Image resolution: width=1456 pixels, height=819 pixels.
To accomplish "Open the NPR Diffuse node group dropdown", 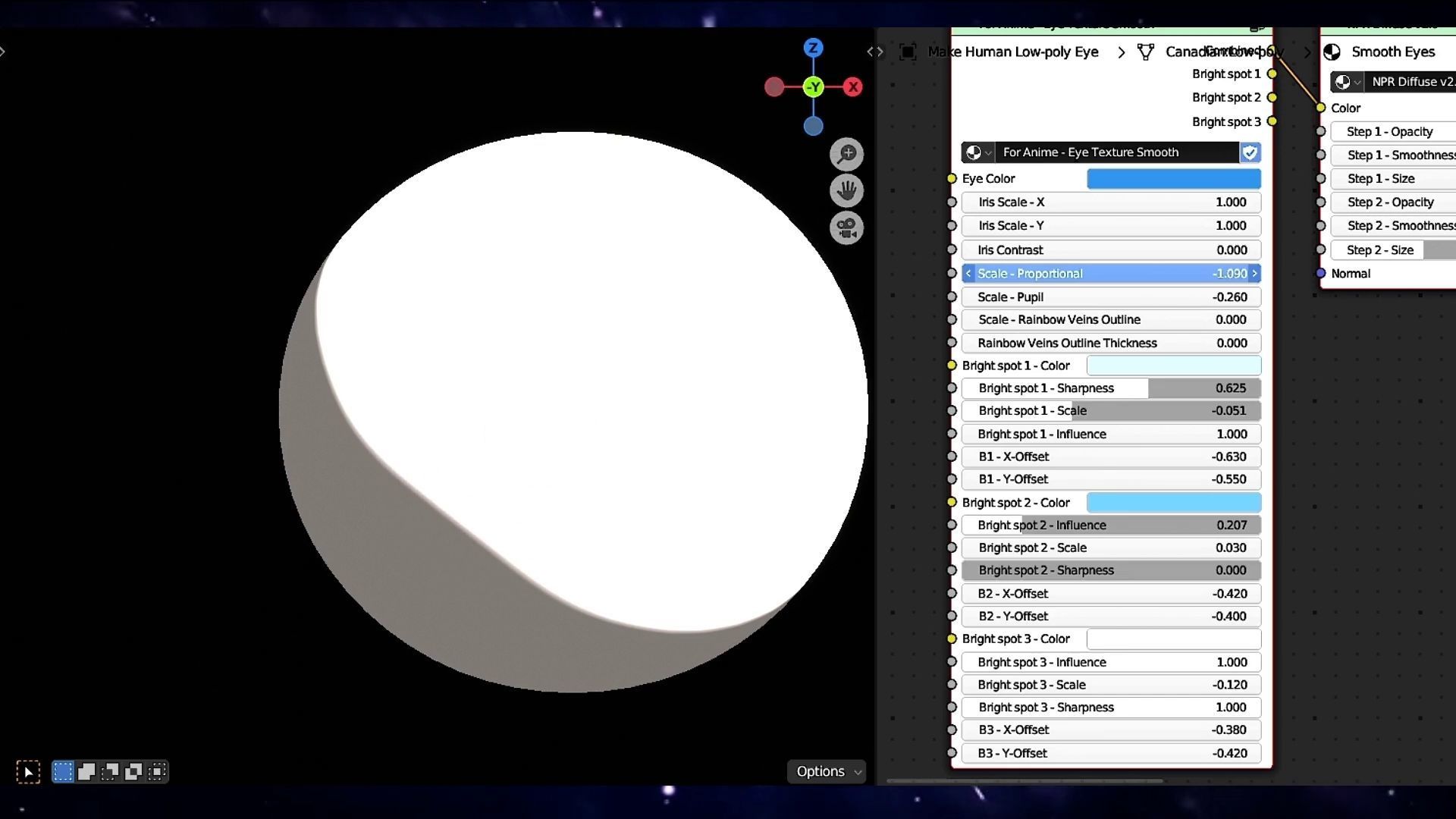I will coord(1347,82).
